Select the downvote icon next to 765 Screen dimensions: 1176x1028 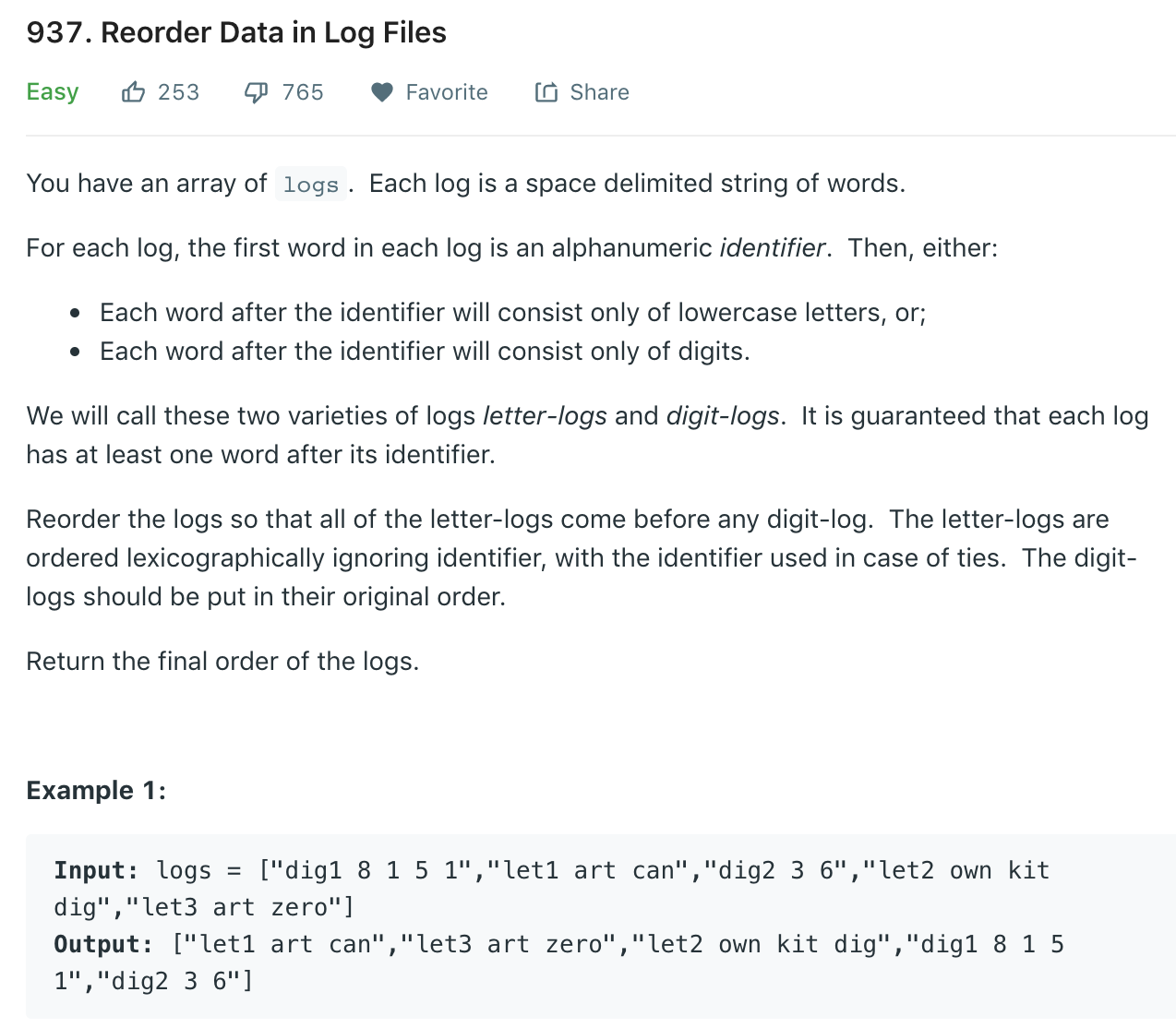click(x=255, y=91)
